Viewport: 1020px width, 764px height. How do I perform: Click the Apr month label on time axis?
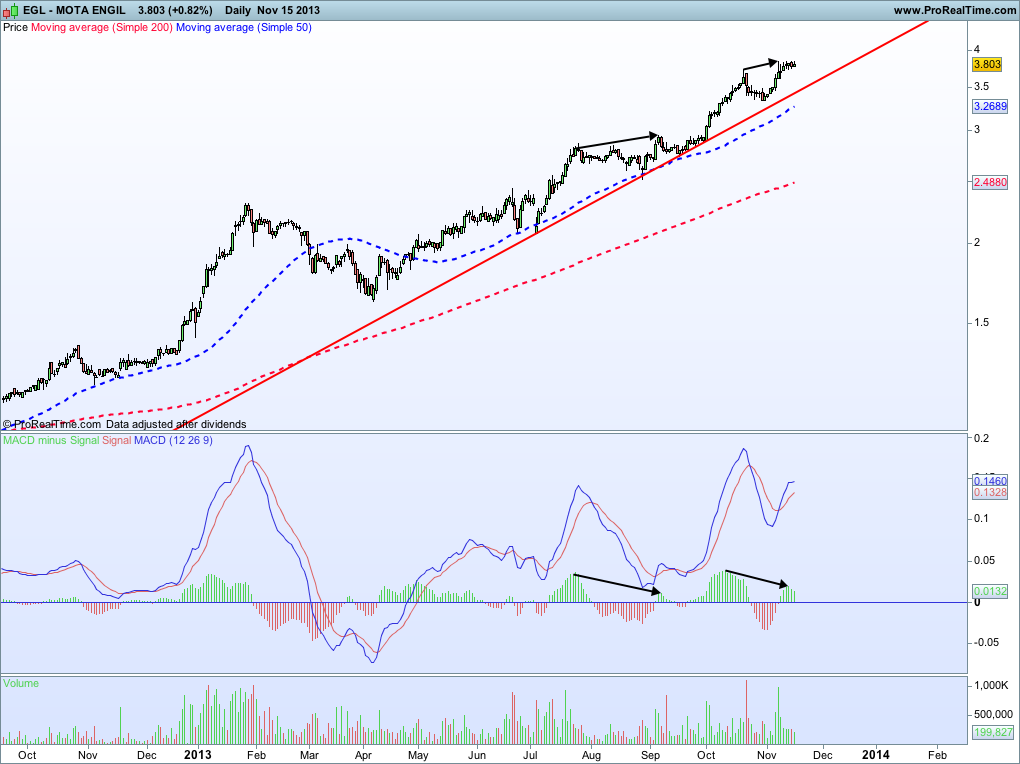[x=363, y=756]
